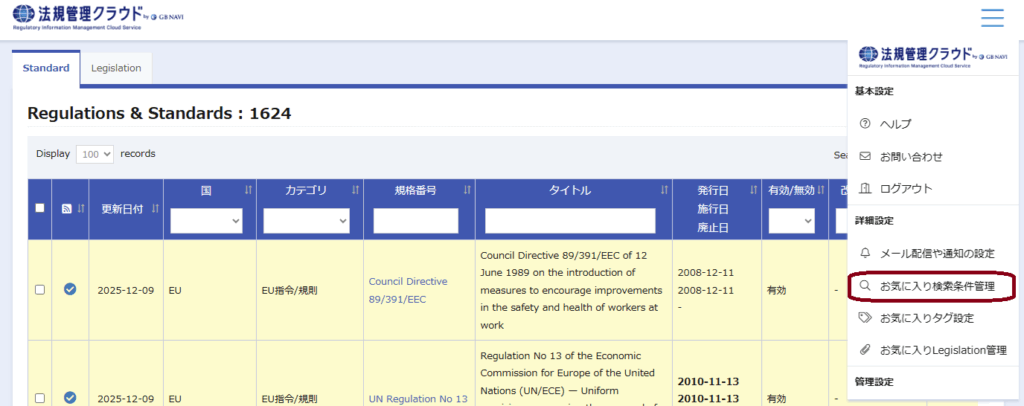Sort the 国 column

[x=247, y=190]
